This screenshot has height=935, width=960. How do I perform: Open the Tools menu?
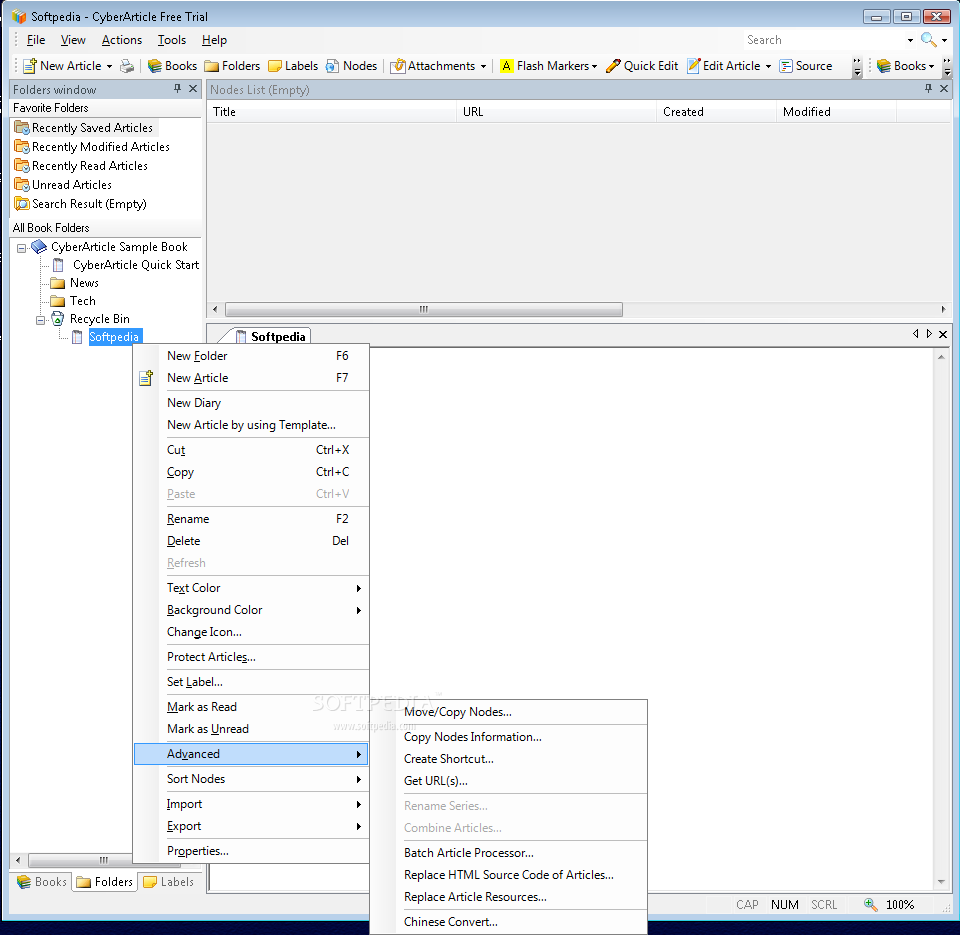click(171, 40)
